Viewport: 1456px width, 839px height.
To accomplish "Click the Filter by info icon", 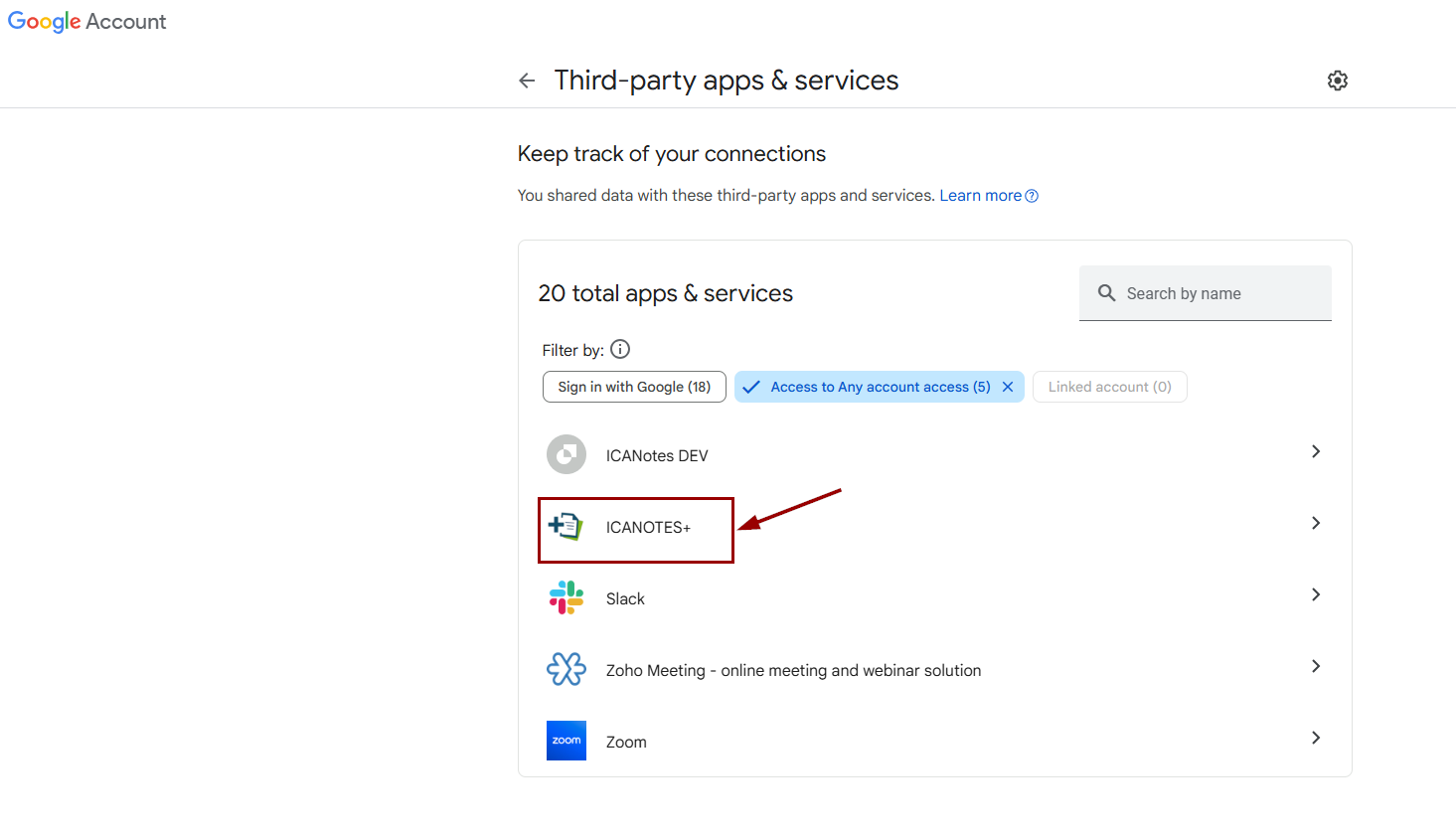I will 620,349.
